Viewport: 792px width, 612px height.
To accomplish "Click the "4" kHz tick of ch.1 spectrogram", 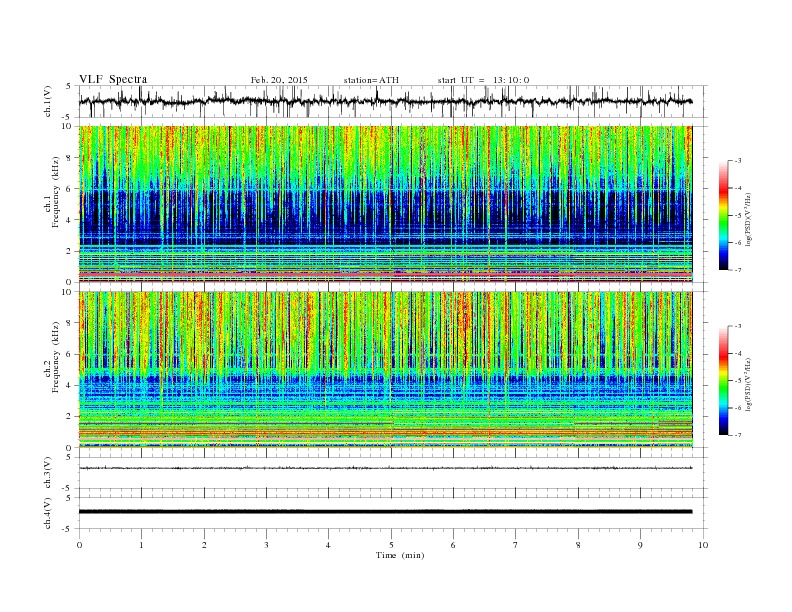I will (70, 220).
